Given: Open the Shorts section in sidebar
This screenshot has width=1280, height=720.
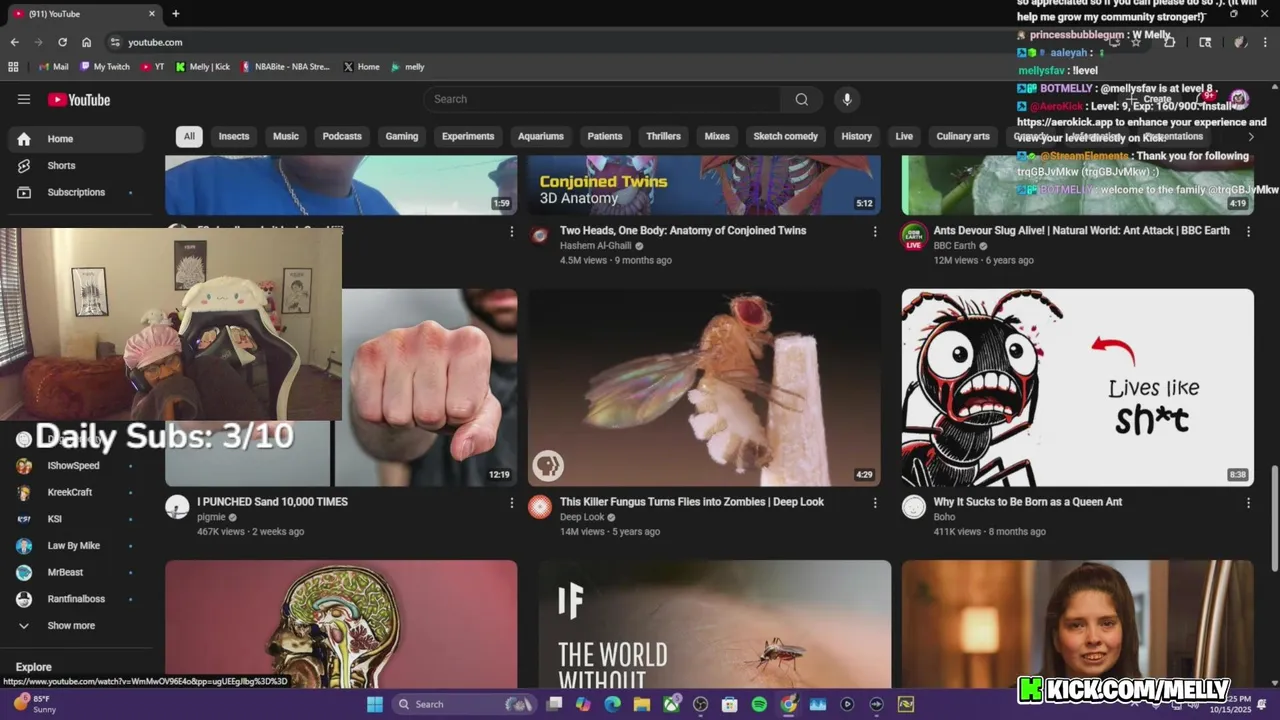Looking at the screenshot, I should click(x=75, y=165).
